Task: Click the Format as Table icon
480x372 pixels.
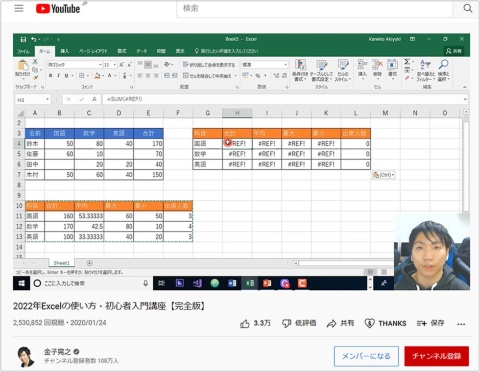Action: [321, 65]
